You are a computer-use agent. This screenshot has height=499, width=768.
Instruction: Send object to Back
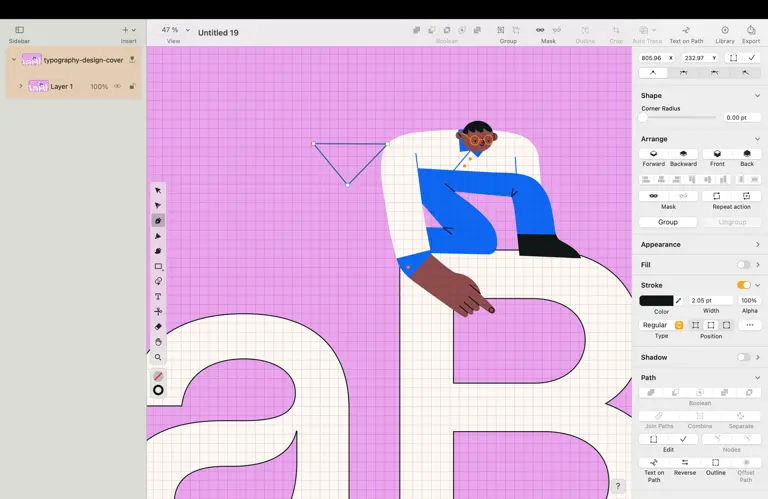(x=747, y=154)
